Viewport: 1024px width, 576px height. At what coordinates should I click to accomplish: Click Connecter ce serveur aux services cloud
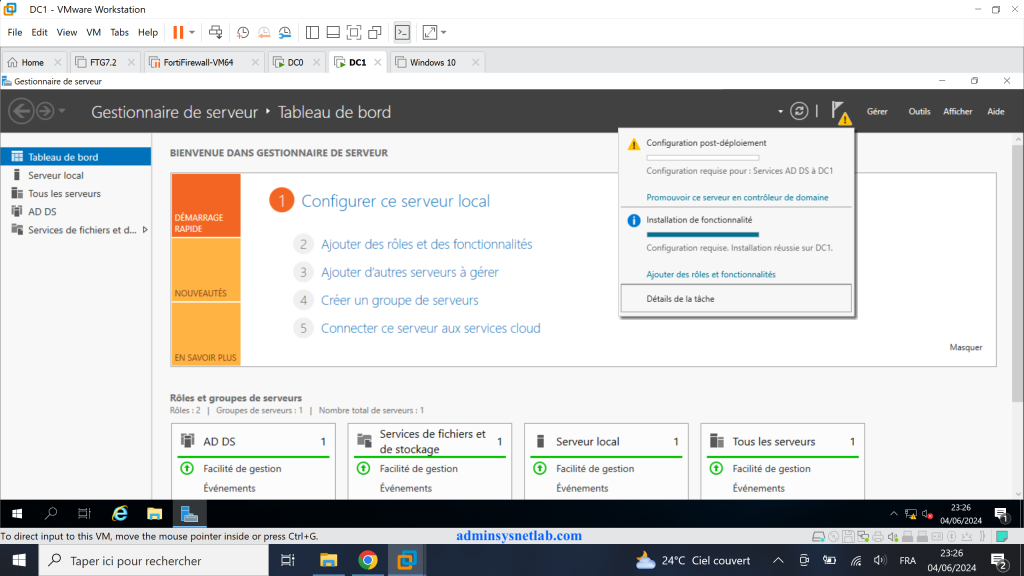(430, 328)
